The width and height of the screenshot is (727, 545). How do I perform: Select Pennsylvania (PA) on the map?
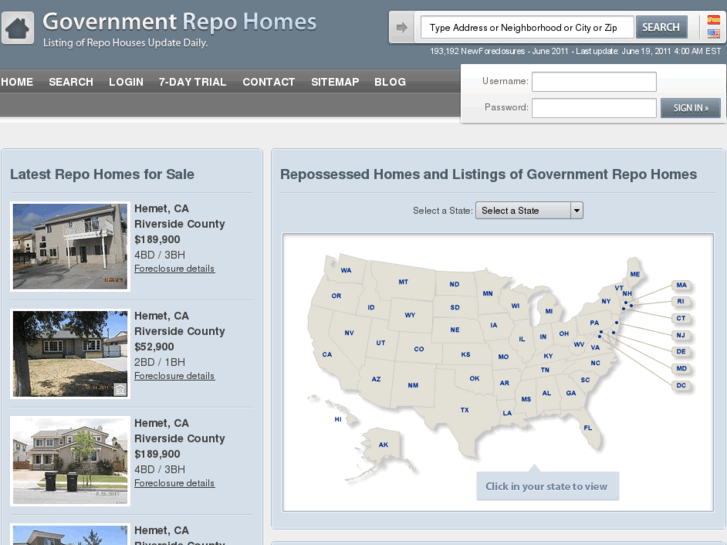coord(594,323)
